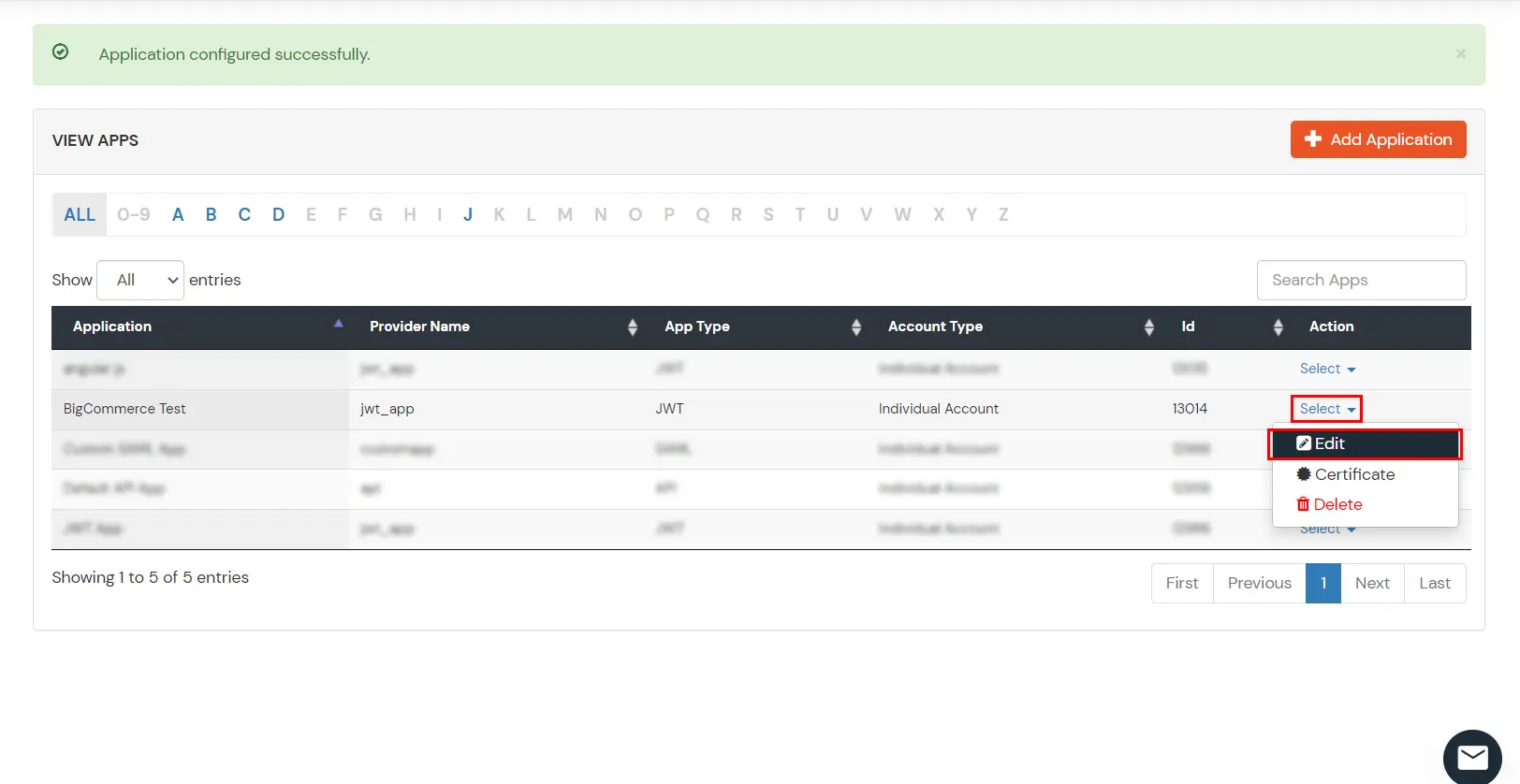This screenshot has width=1520, height=784.
Task: Click the Add Application button
Action: [1378, 139]
